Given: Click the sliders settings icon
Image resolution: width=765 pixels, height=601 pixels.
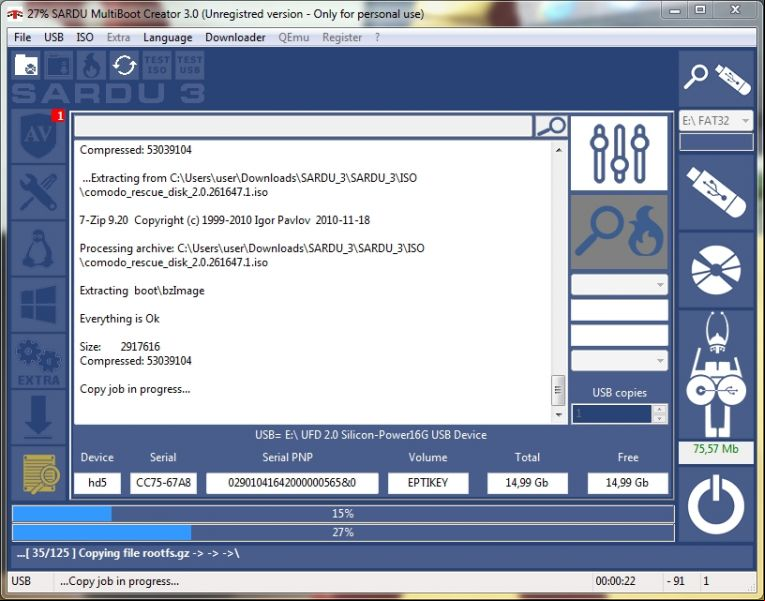Looking at the screenshot, I should [619, 153].
